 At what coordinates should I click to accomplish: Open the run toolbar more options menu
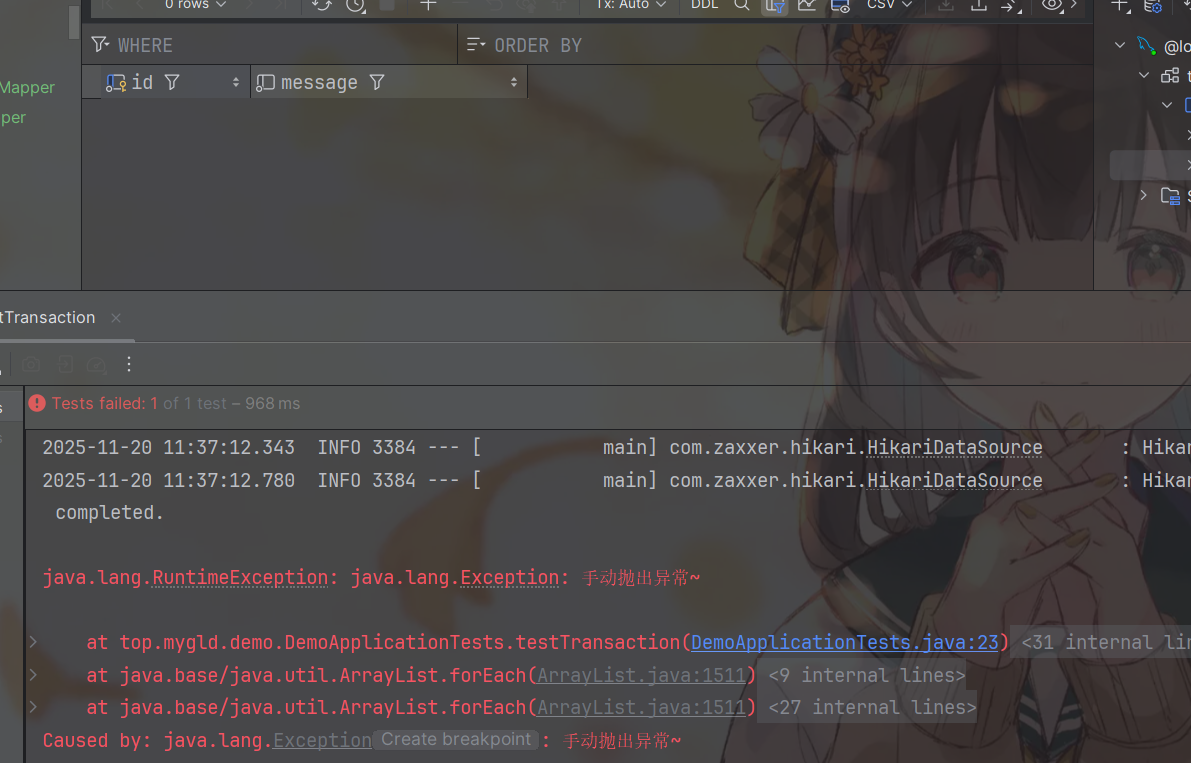tap(128, 364)
